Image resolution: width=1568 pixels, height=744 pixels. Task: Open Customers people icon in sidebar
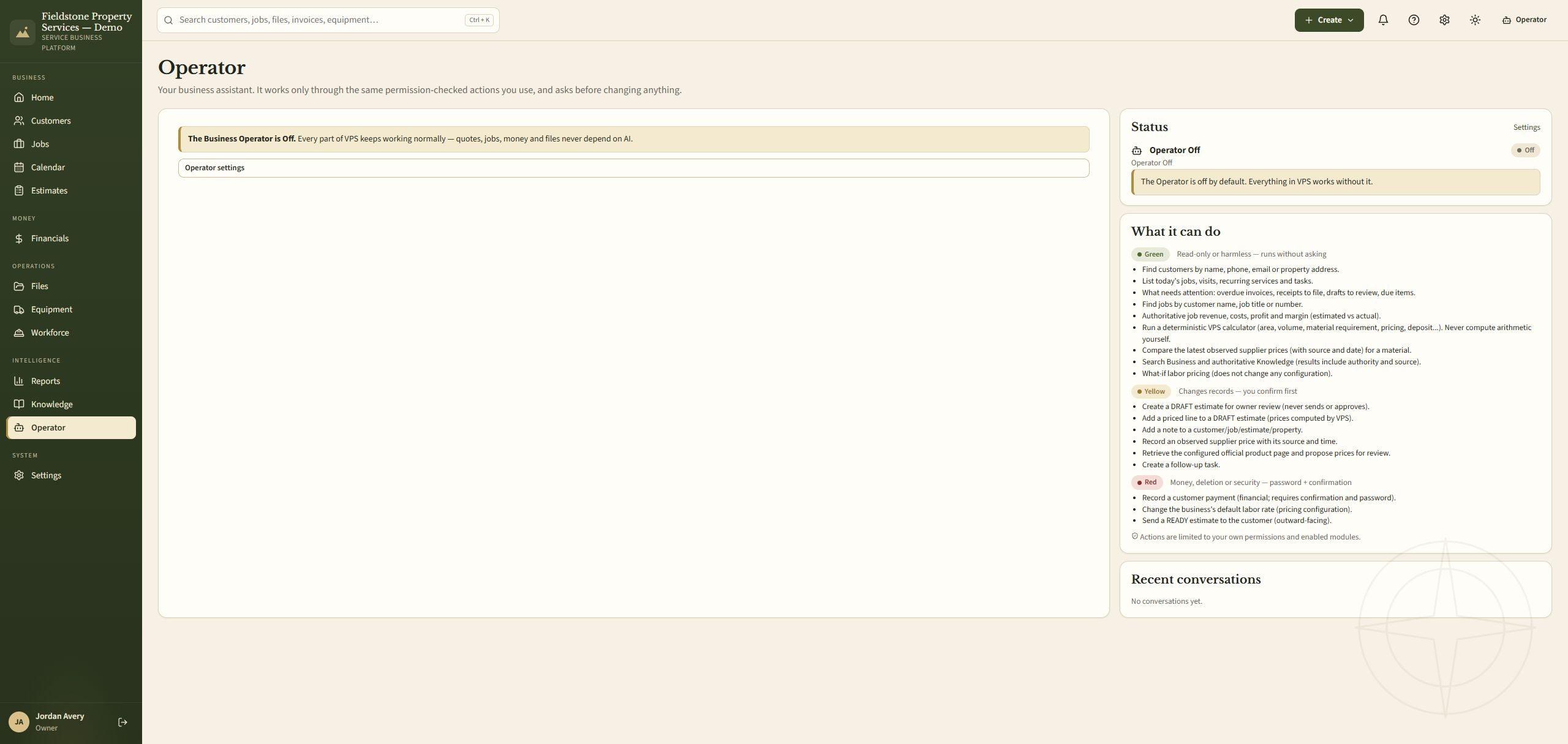[x=19, y=121]
